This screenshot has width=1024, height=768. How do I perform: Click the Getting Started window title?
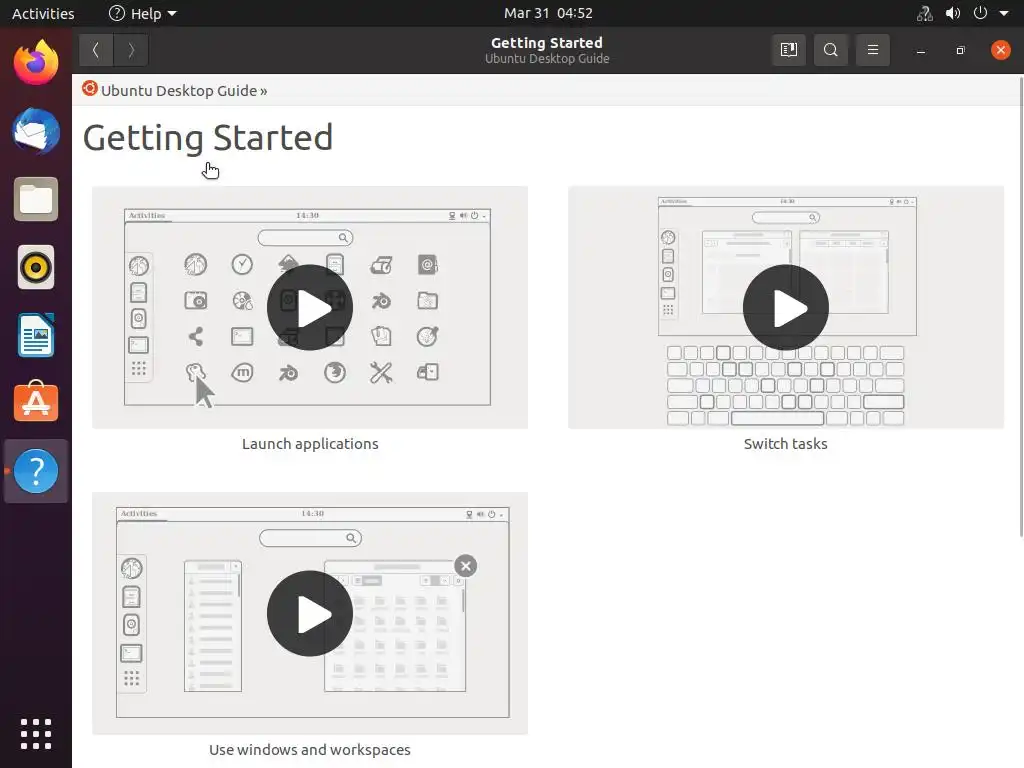click(547, 43)
